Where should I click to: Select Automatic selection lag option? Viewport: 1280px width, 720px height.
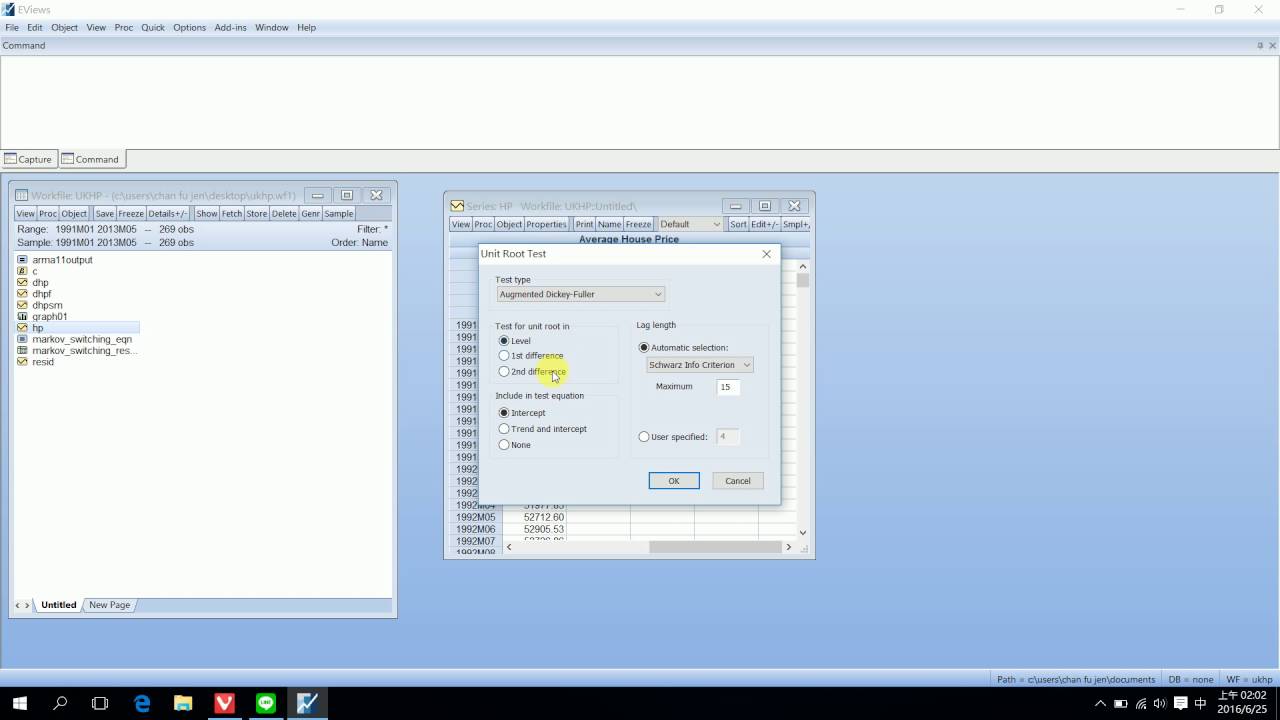(644, 348)
